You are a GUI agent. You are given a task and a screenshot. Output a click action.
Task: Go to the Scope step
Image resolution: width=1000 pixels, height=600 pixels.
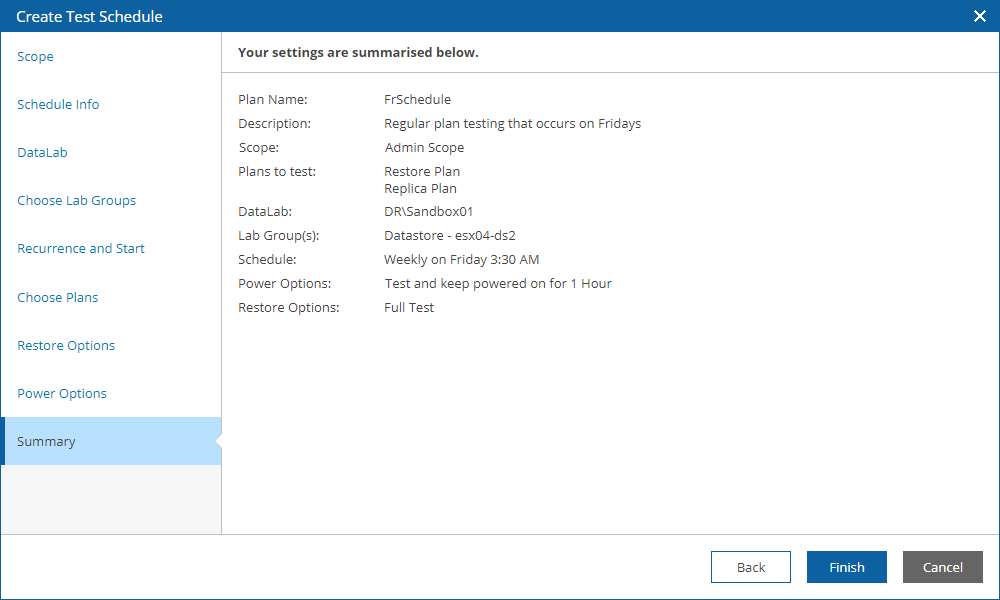click(x=35, y=56)
